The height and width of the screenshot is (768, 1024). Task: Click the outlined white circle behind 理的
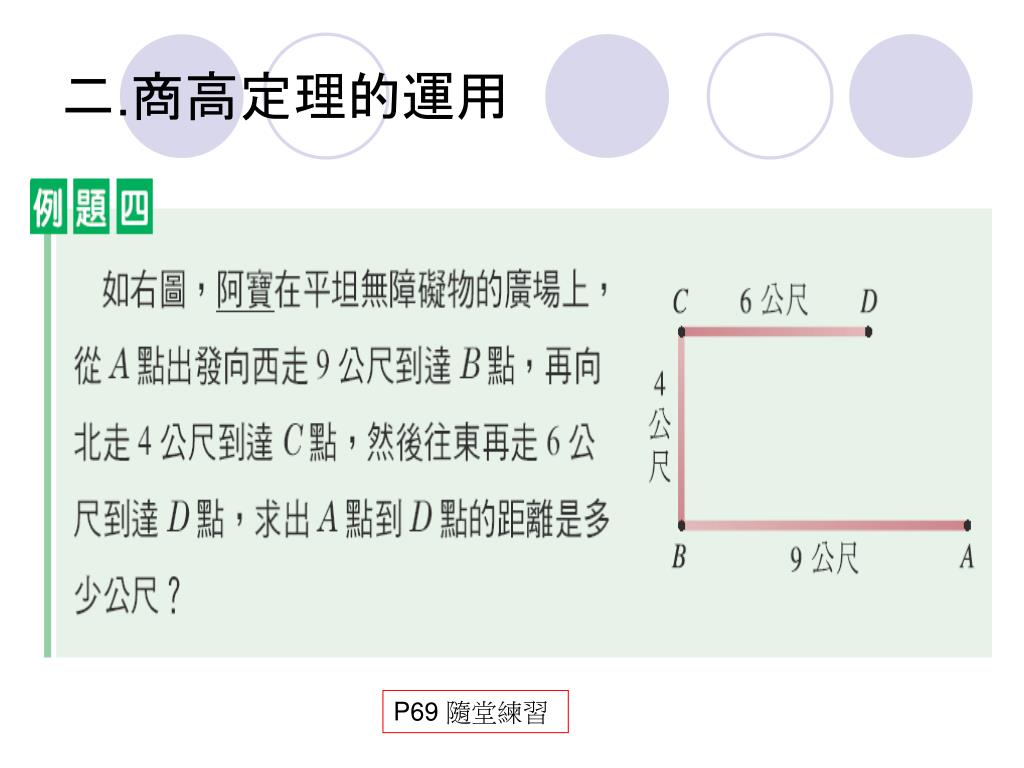326,96
